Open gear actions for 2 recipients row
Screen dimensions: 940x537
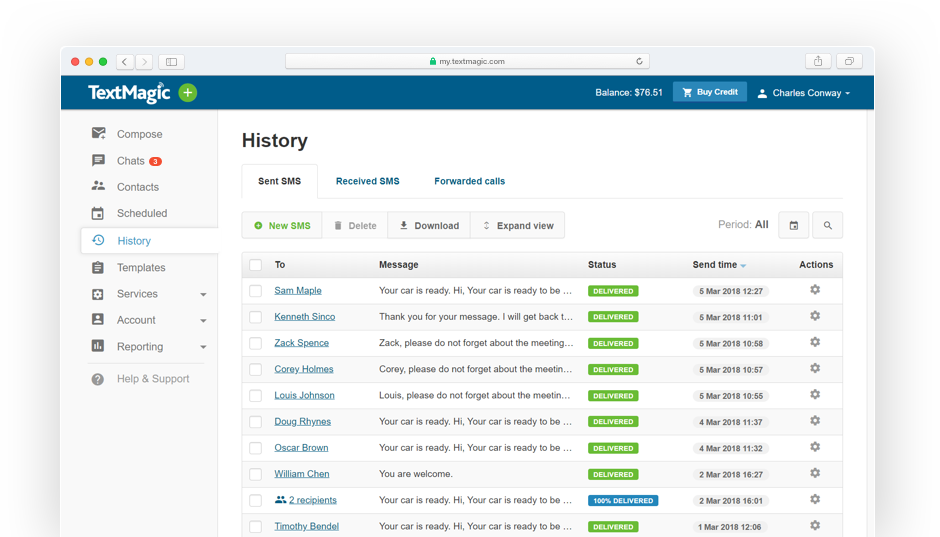click(815, 499)
